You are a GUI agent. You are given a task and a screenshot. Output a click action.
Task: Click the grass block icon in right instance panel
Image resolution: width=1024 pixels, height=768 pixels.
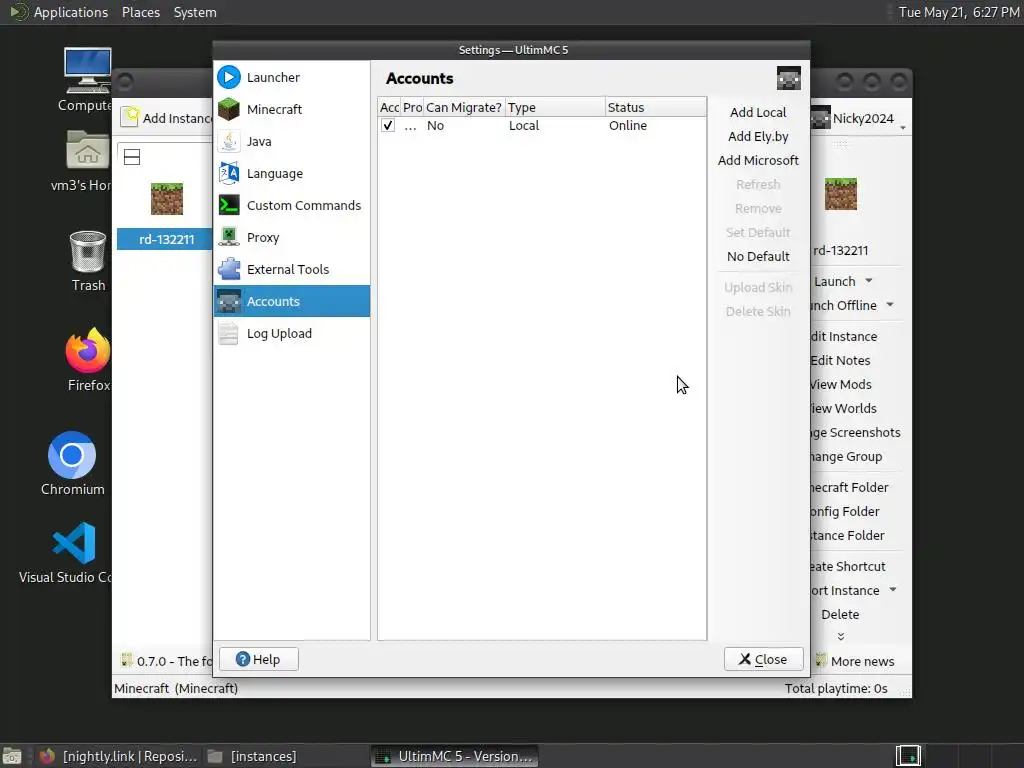pos(840,193)
